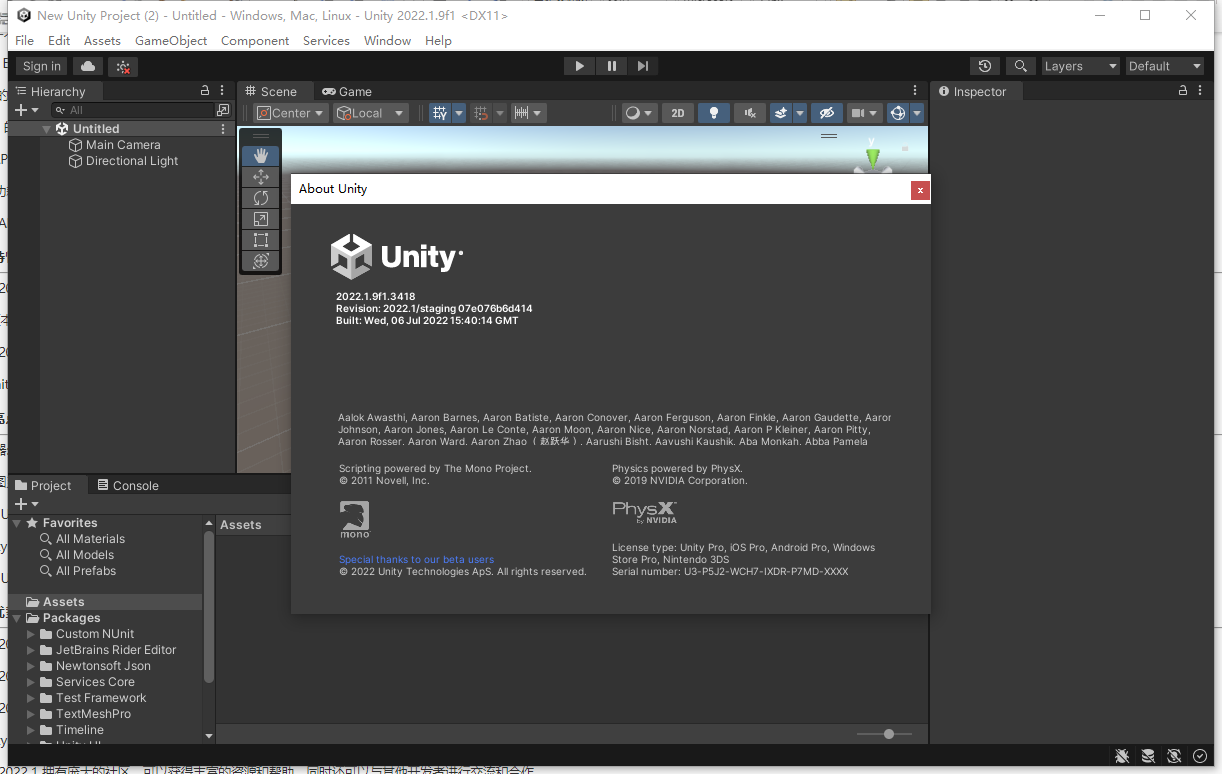Open the GameObject menu

tap(170, 40)
